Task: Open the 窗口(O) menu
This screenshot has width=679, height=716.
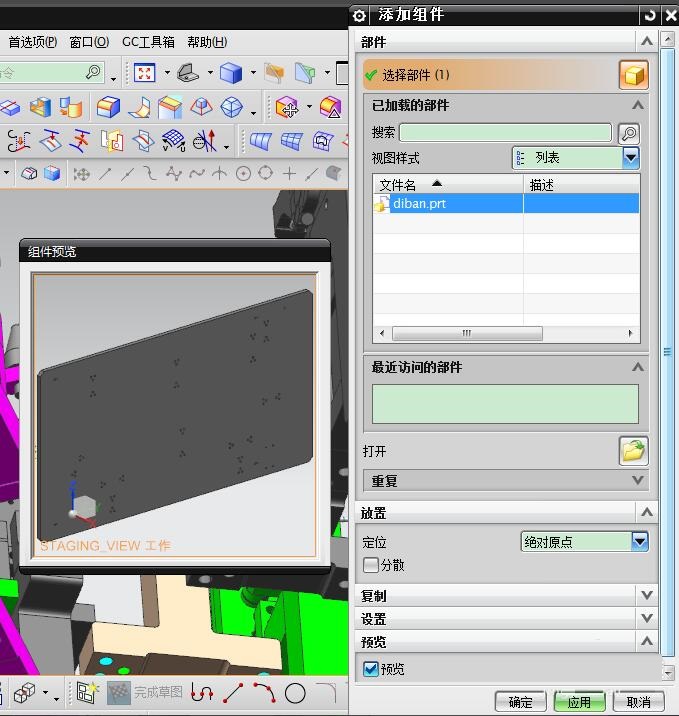Action: [x=89, y=42]
